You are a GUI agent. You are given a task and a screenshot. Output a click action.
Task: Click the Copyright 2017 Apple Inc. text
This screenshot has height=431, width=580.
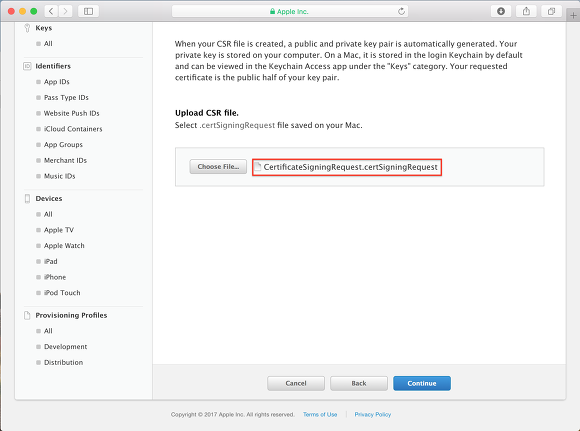[233, 414]
